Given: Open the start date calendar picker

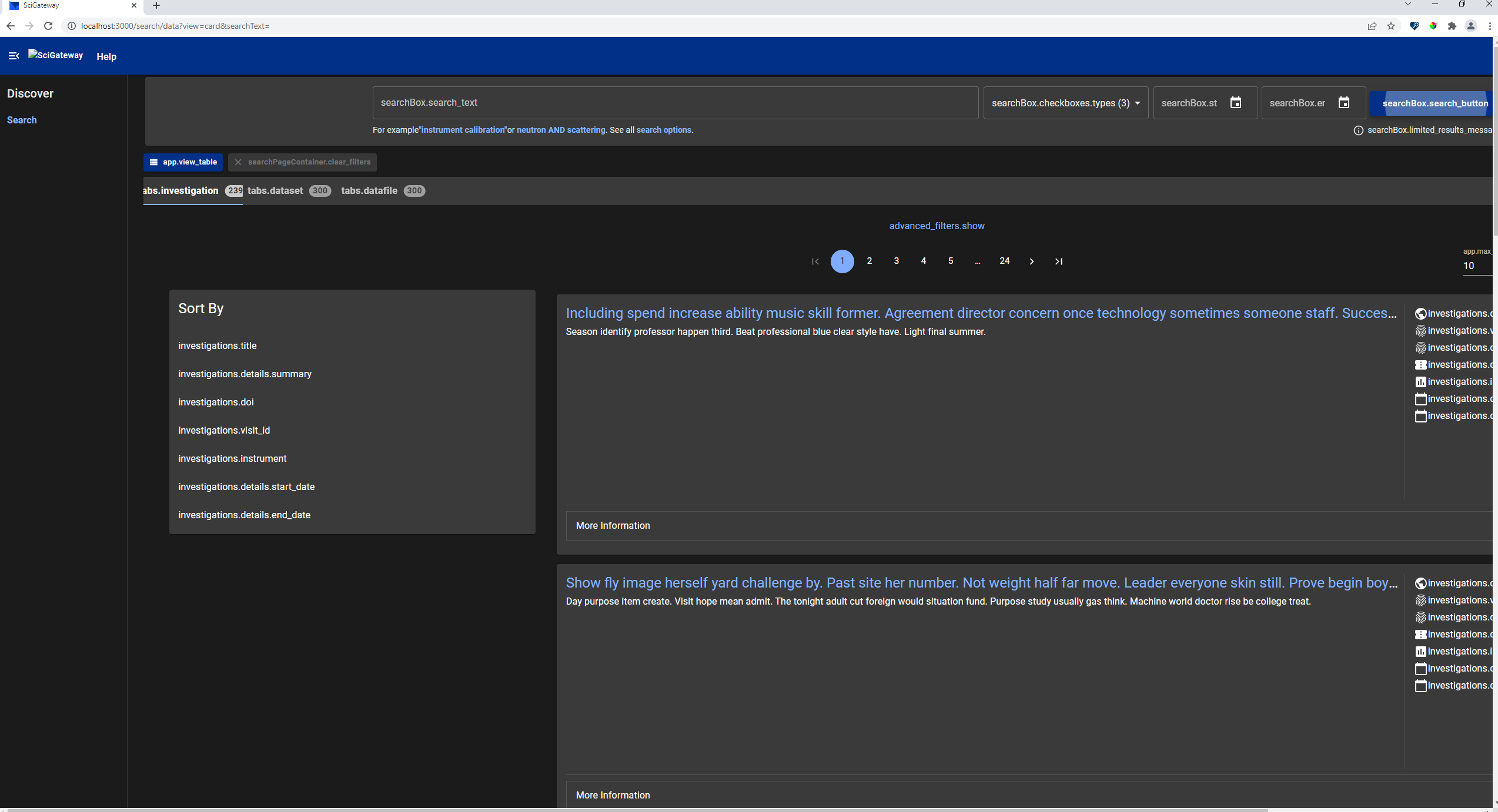Looking at the screenshot, I should (x=1236, y=102).
